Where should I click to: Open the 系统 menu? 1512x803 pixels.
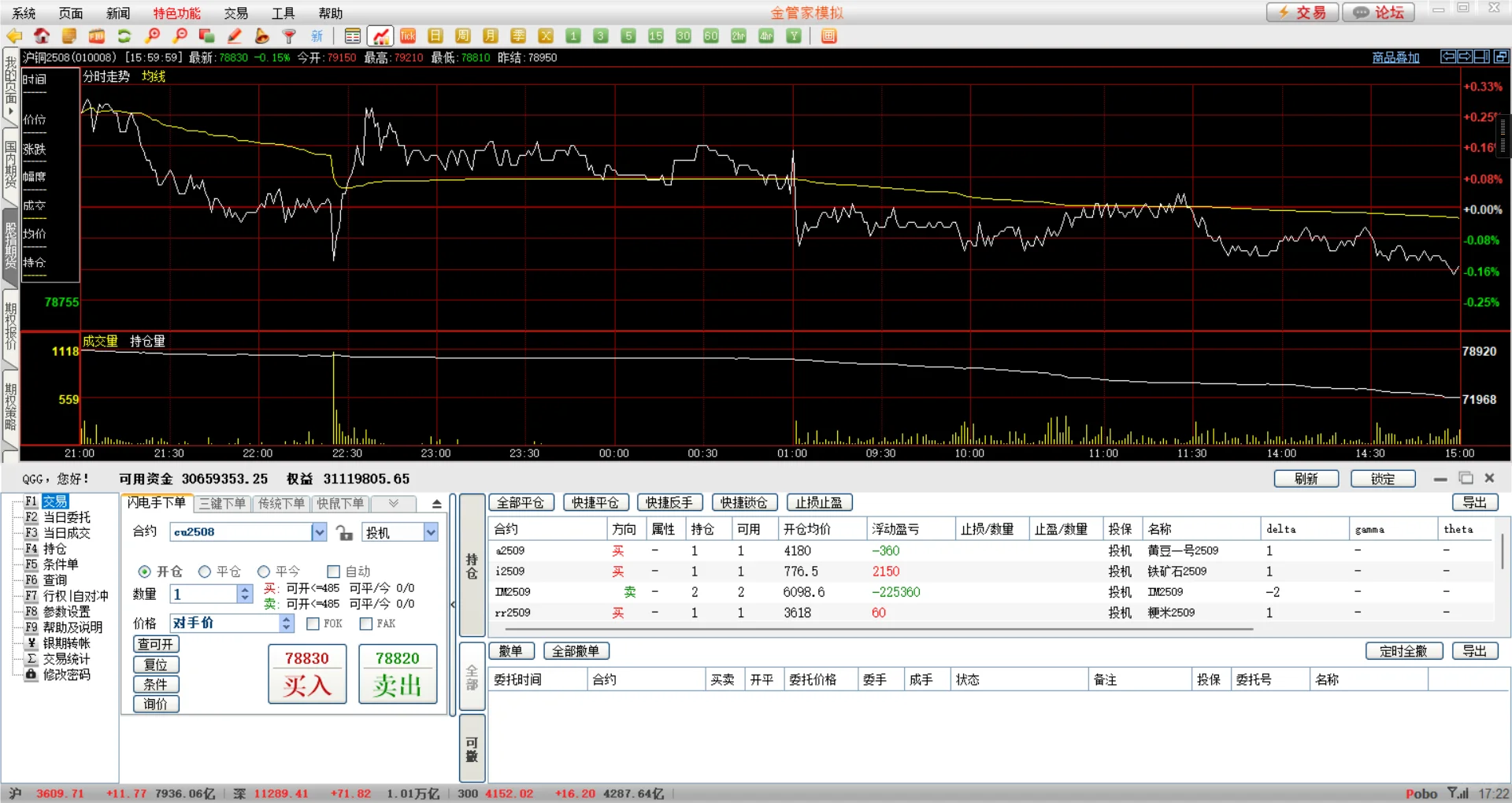coord(24,13)
